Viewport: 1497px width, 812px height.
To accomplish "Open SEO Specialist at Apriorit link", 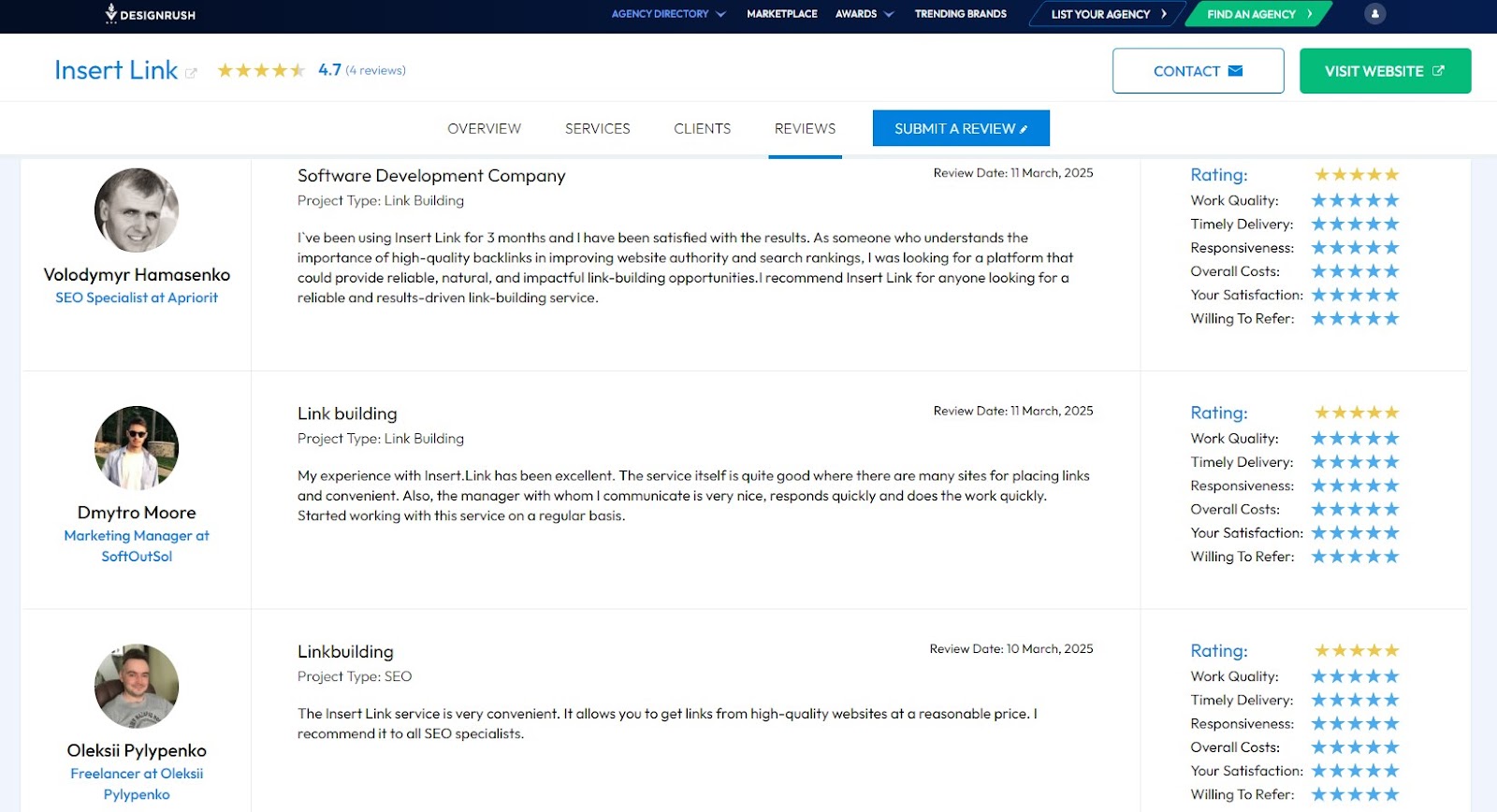I will click(x=137, y=297).
